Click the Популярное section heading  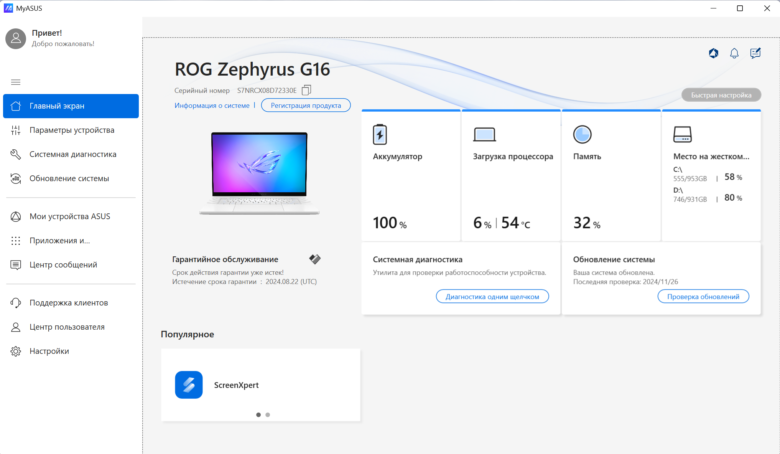(187, 334)
